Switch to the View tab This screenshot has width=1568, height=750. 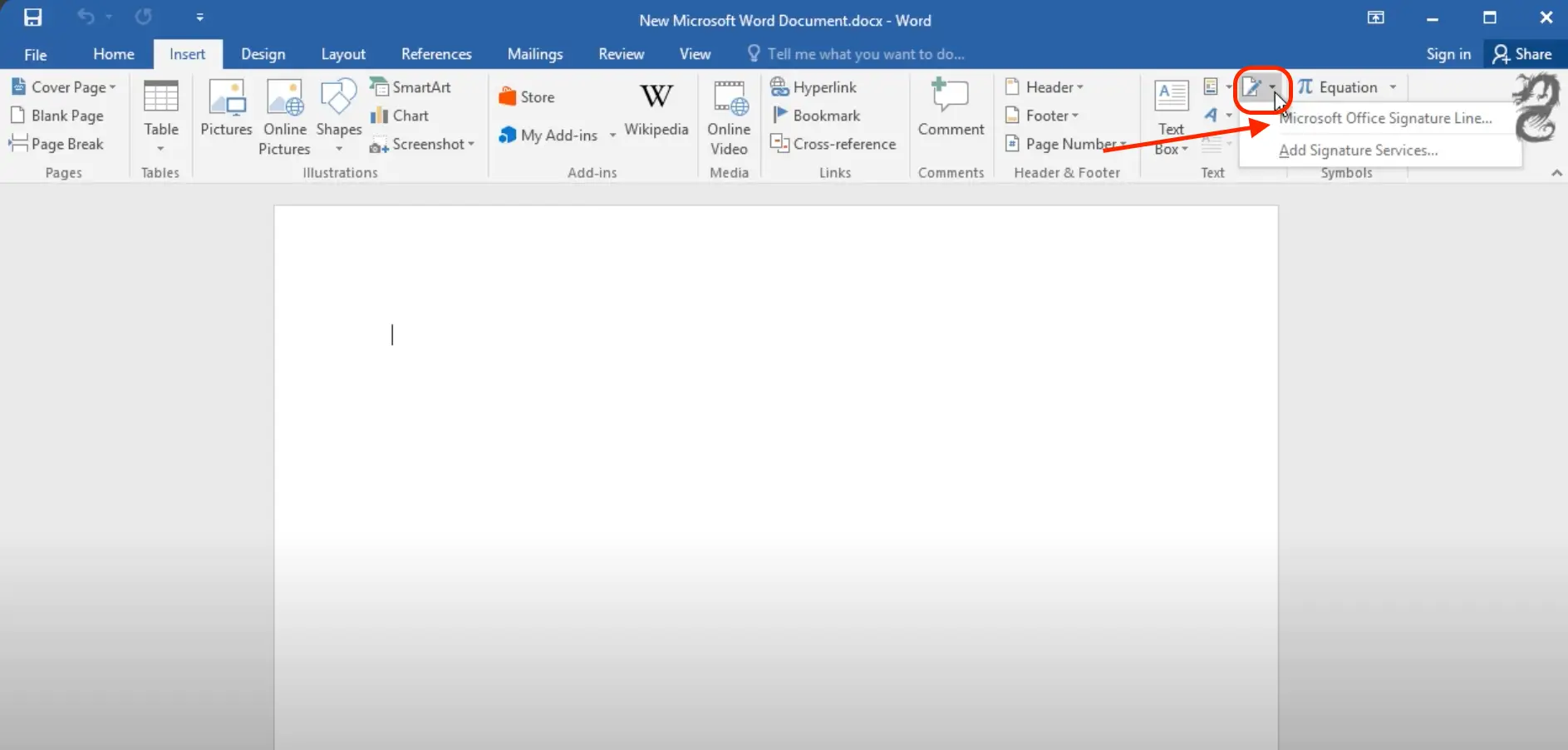(x=695, y=54)
